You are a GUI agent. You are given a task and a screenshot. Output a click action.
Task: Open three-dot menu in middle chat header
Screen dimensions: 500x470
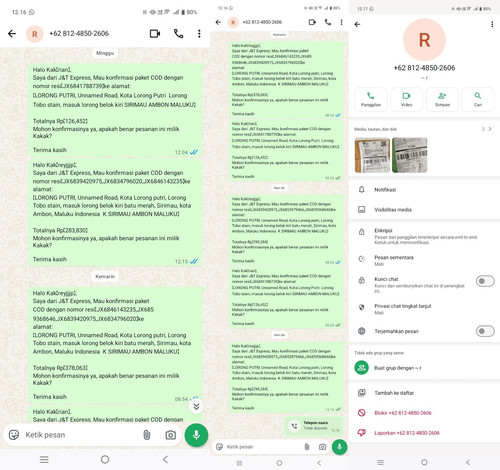coord(341,22)
